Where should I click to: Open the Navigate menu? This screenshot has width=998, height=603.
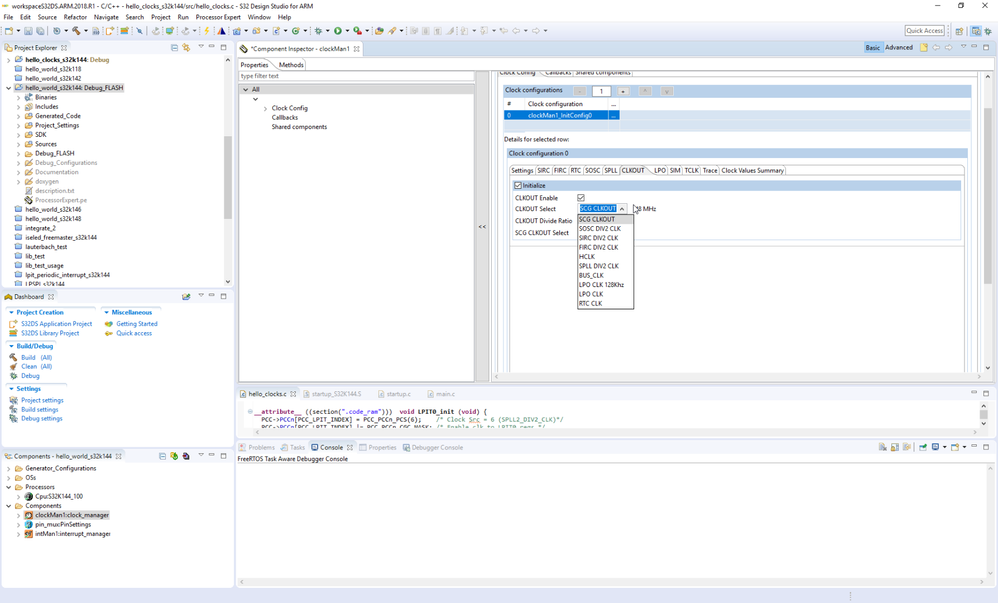tap(106, 17)
